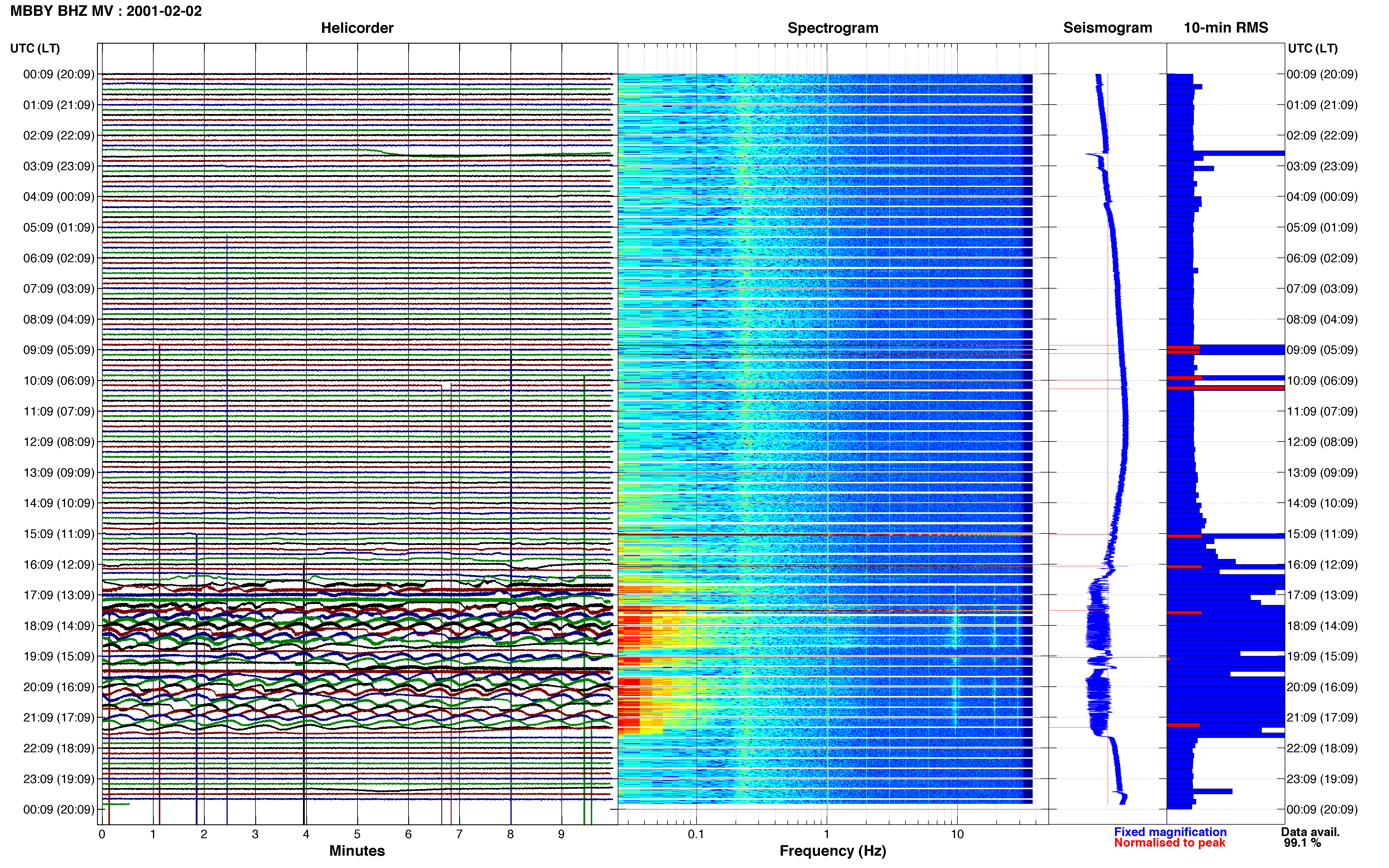
Task: Click right time label '21:09 (17:09)'
Action: [x=1322, y=718]
